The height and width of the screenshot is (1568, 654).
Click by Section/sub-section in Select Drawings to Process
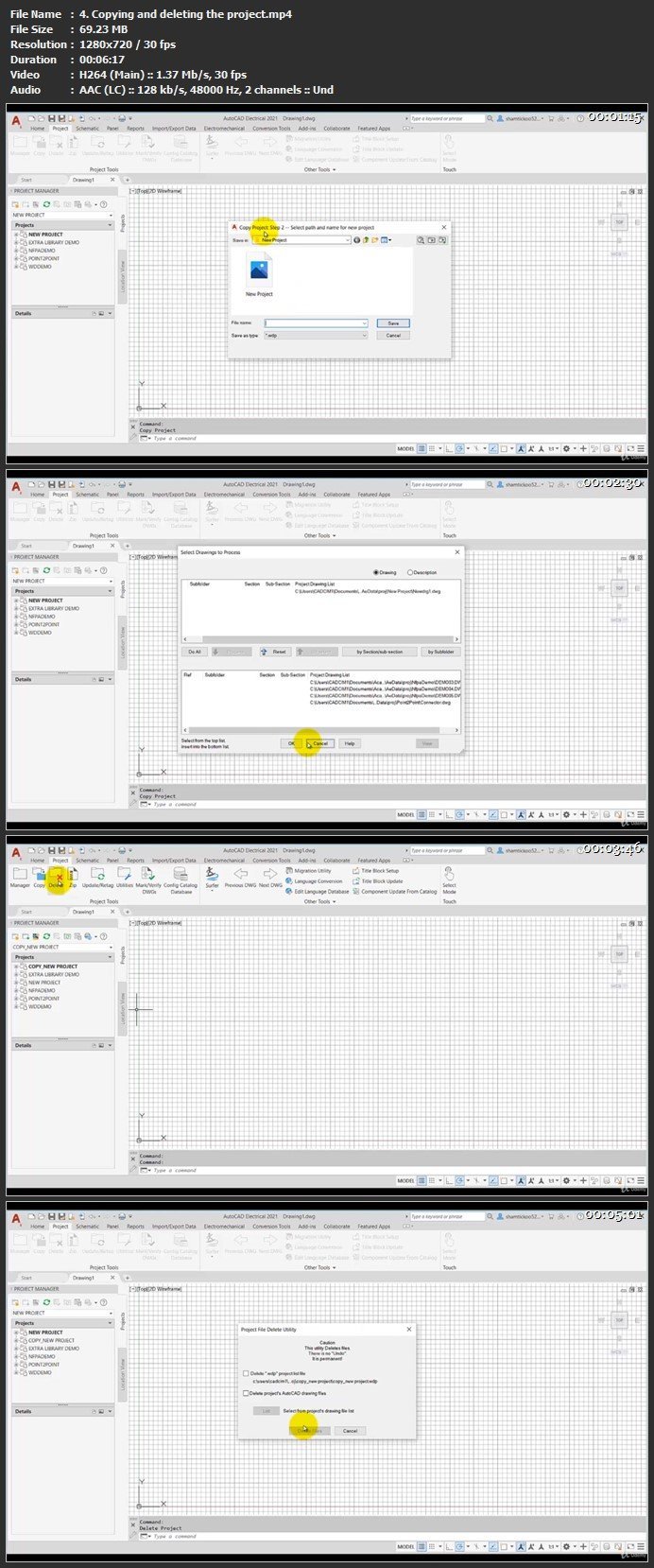pos(379,652)
